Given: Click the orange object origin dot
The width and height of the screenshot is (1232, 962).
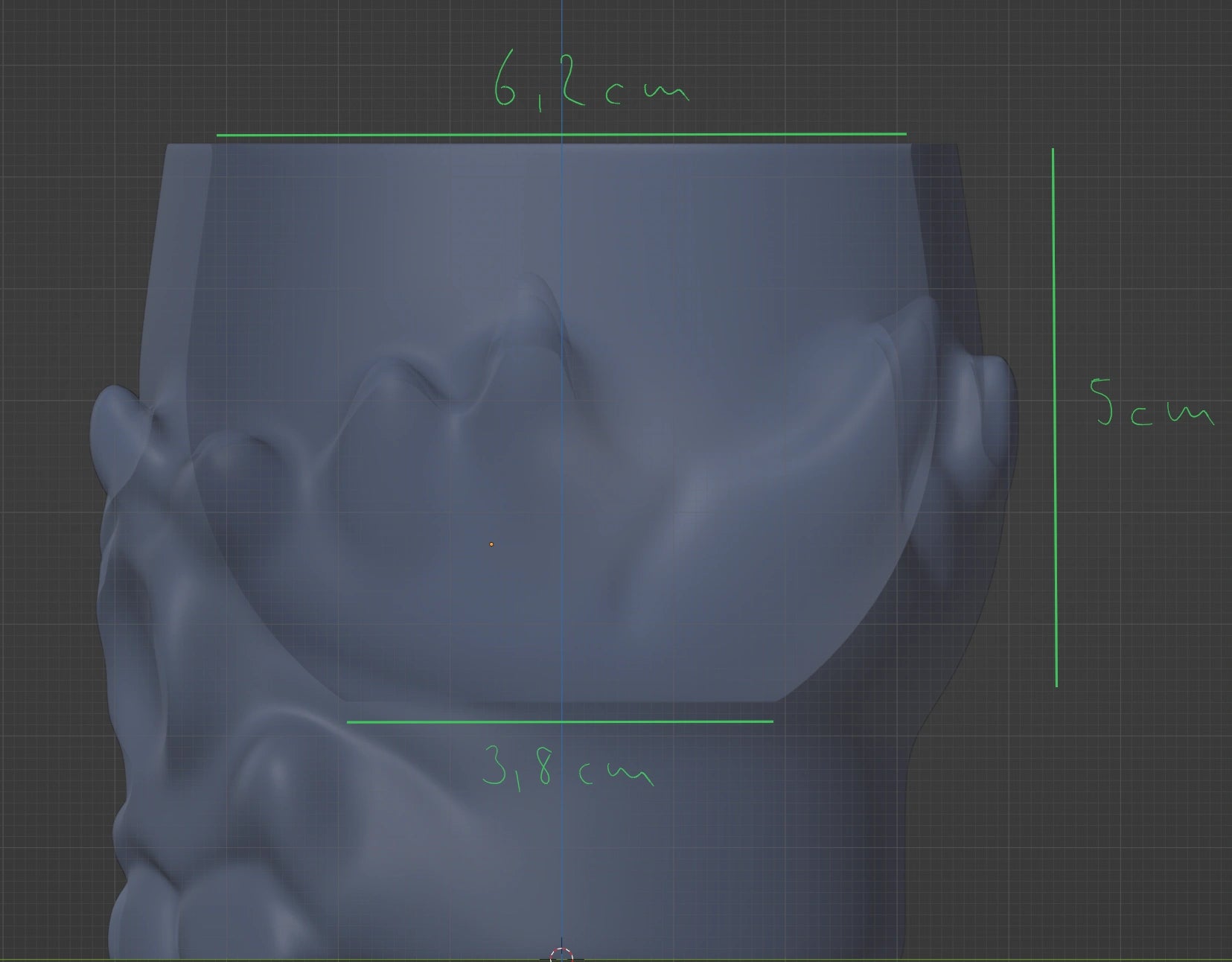Looking at the screenshot, I should (x=491, y=544).
